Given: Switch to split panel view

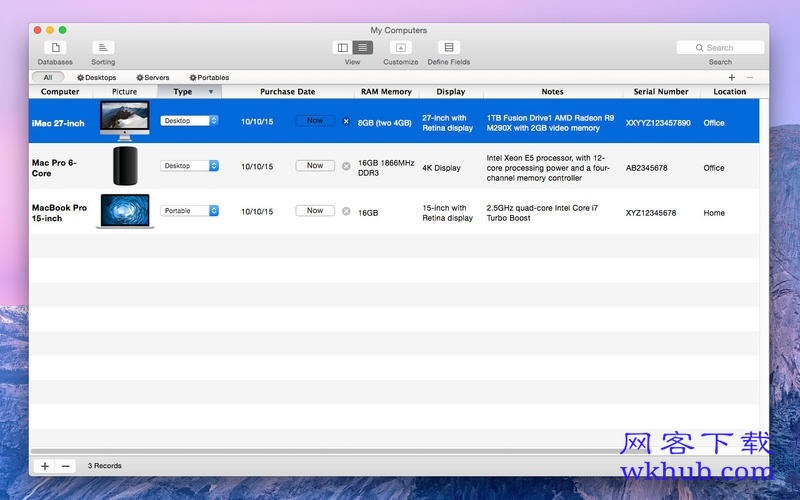Looking at the screenshot, I should point(343,47).
